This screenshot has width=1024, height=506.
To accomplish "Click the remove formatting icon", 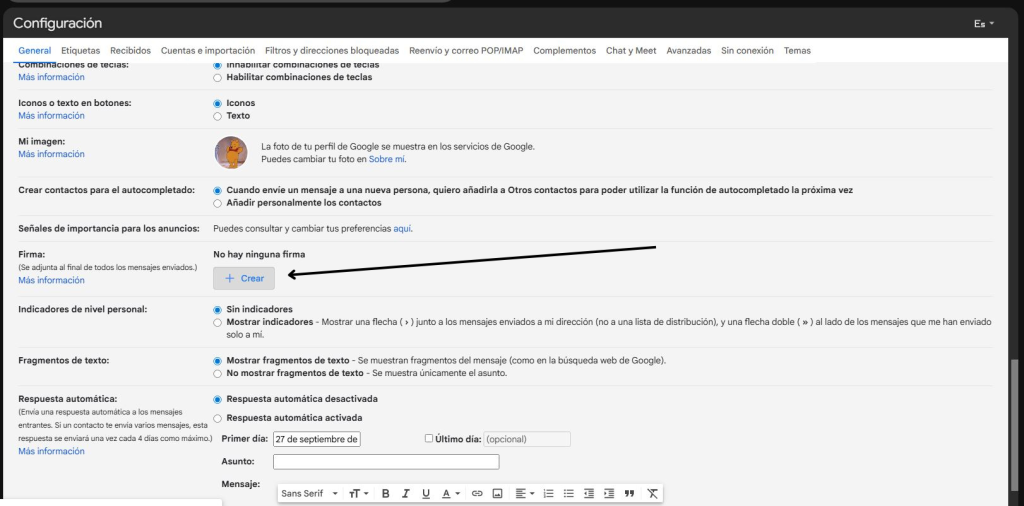I will (x=652, y=493).
